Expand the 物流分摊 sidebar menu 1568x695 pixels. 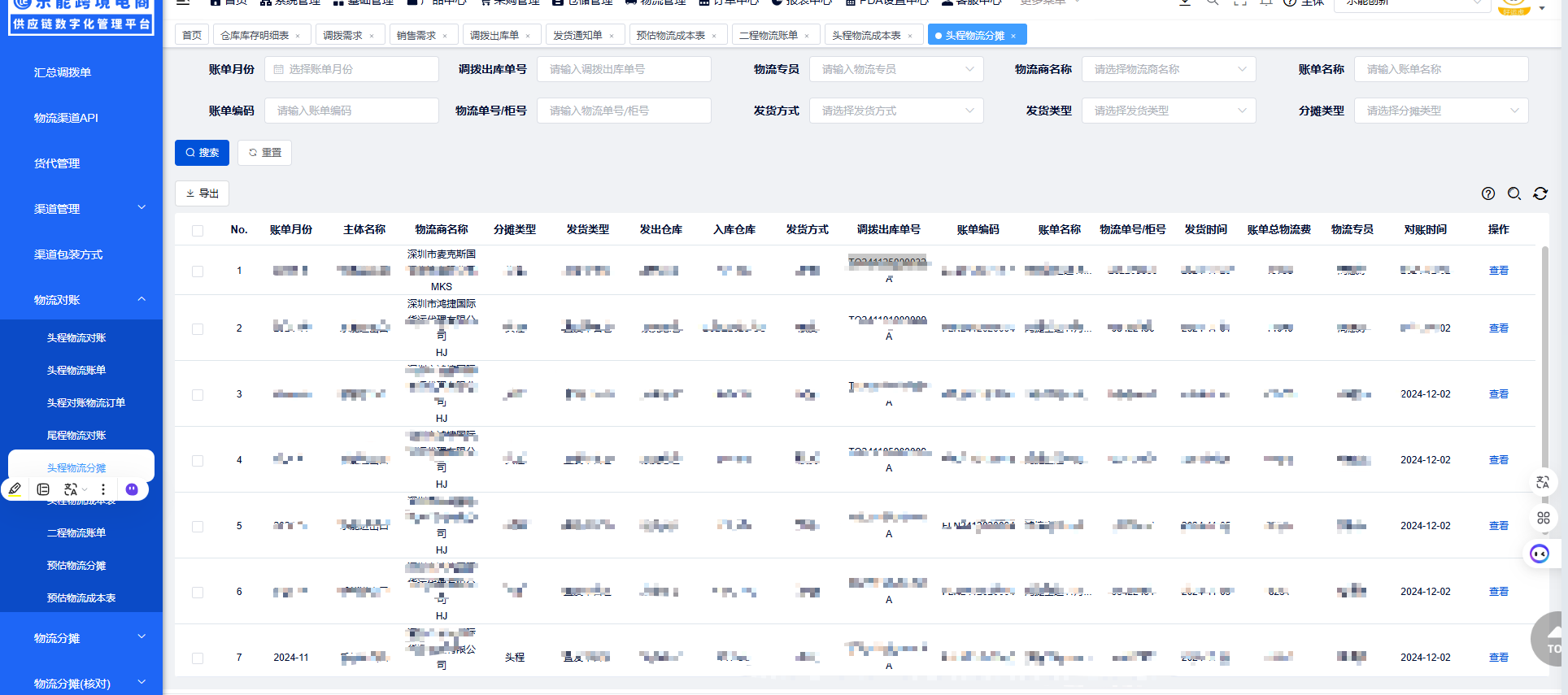[81, 638]
